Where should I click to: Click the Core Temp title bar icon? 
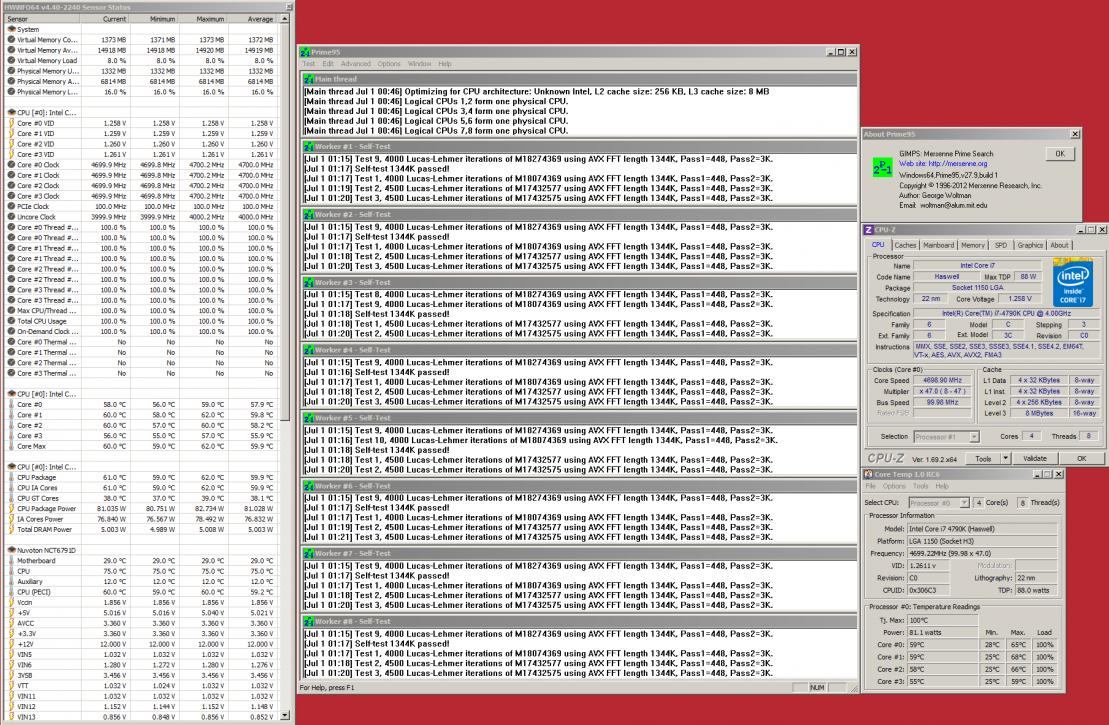pos(869,475)
